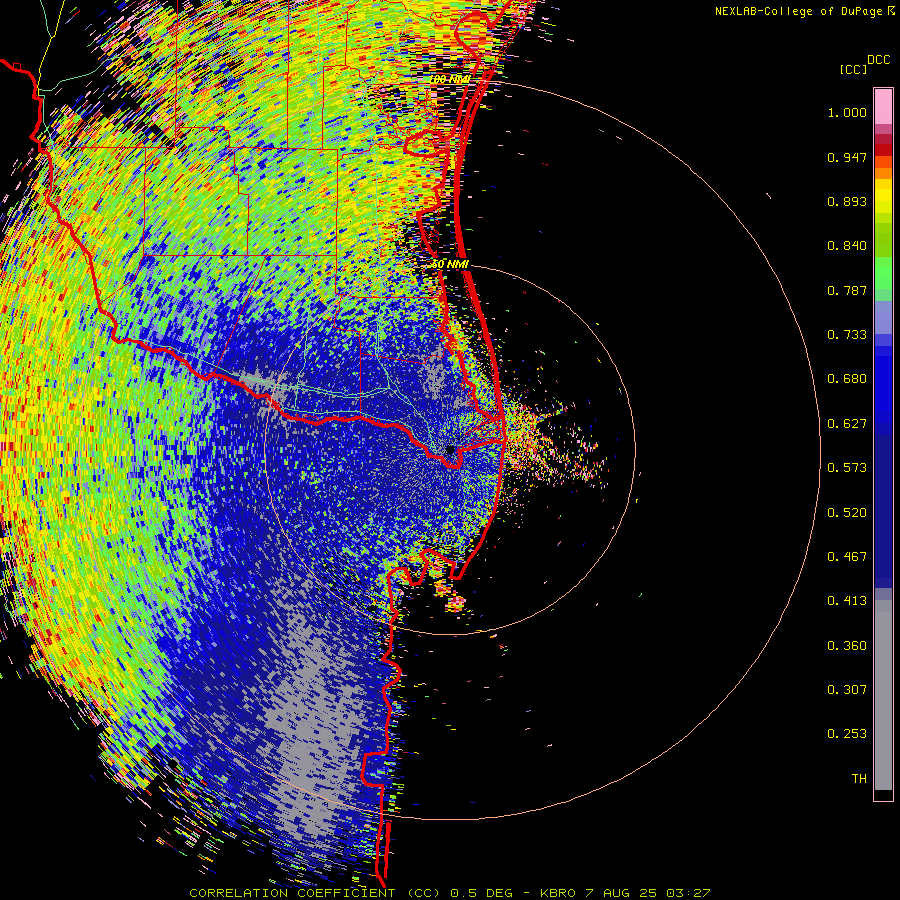
Task: Click the 100 NMI range ring label
Action: point(450,79)
